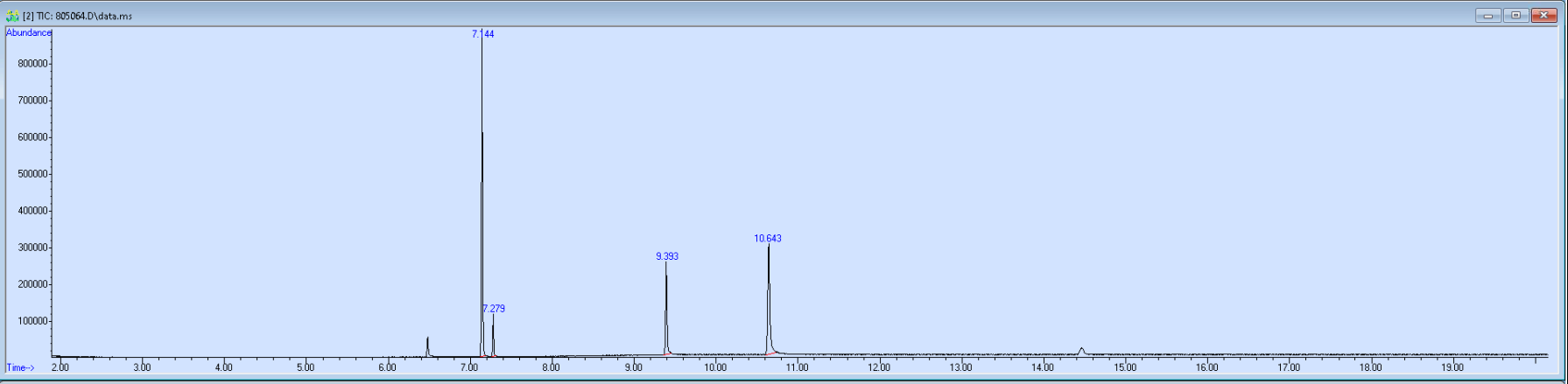
Task: Click the 7.279 peak label
Action: click(x=494, y=309)
